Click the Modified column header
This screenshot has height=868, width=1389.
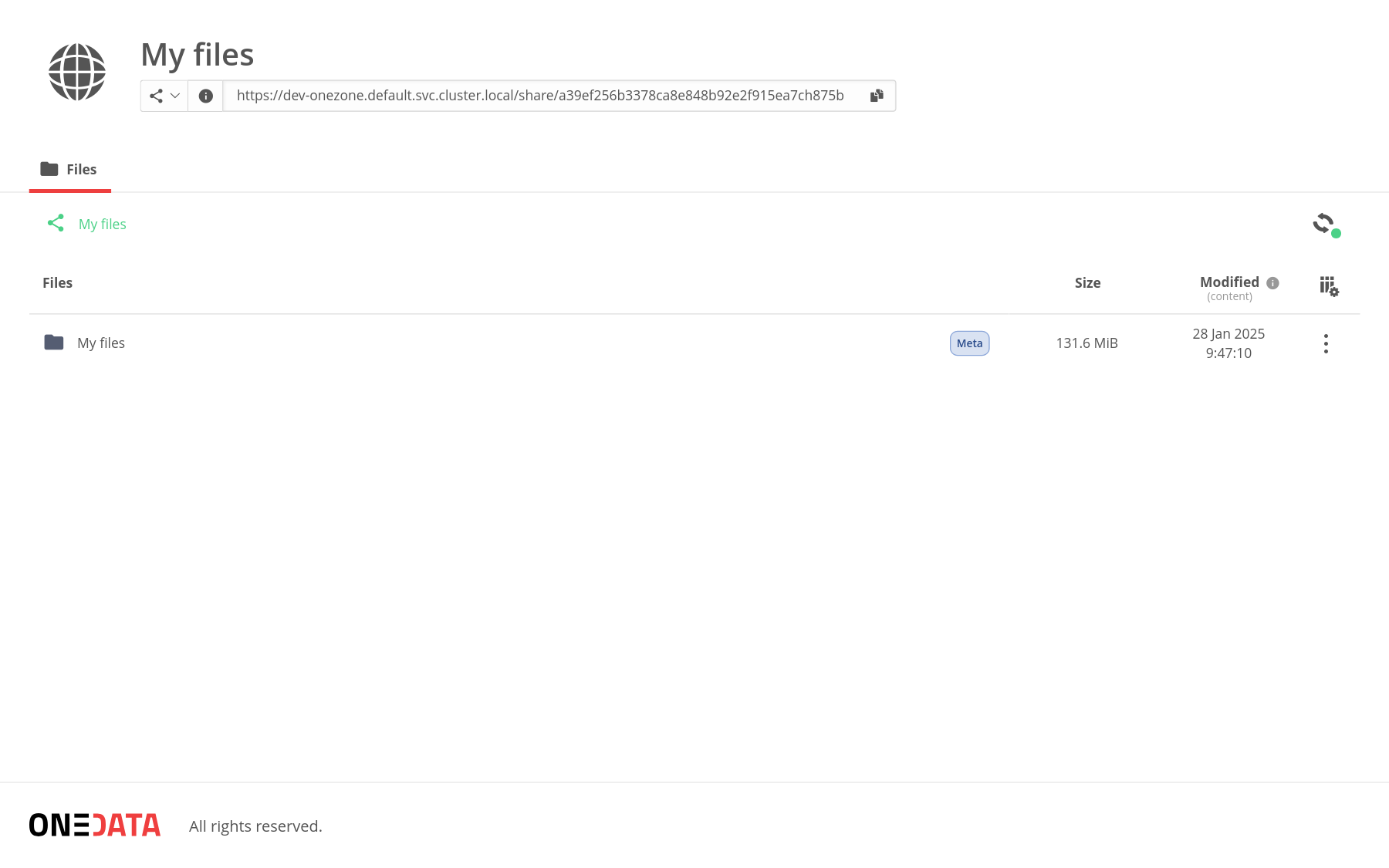[1228, 282]
